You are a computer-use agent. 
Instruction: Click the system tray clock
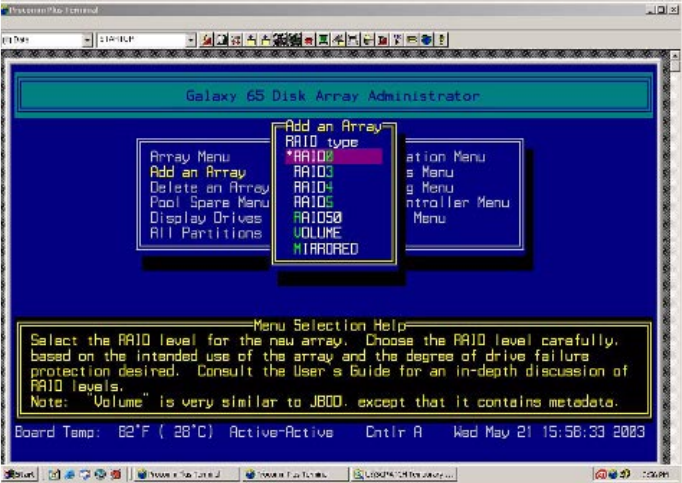(x=657, y=473)
